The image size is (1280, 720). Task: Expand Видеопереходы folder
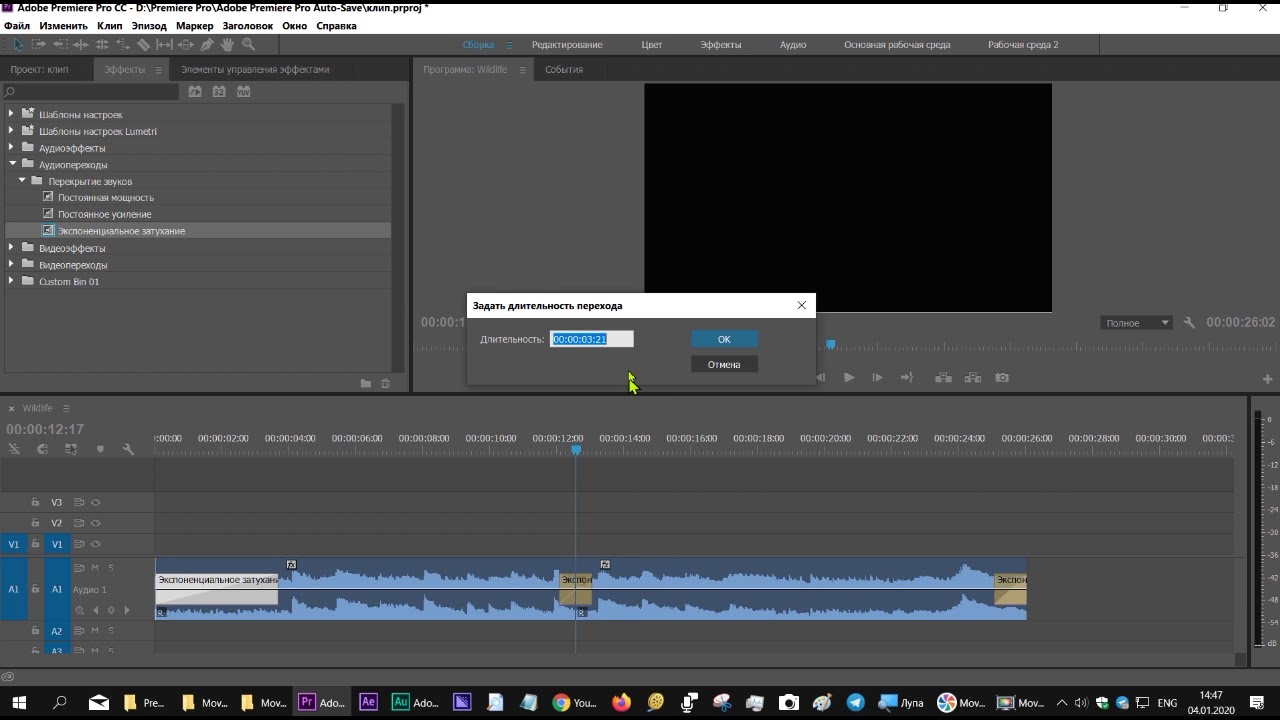click(11, 264)
